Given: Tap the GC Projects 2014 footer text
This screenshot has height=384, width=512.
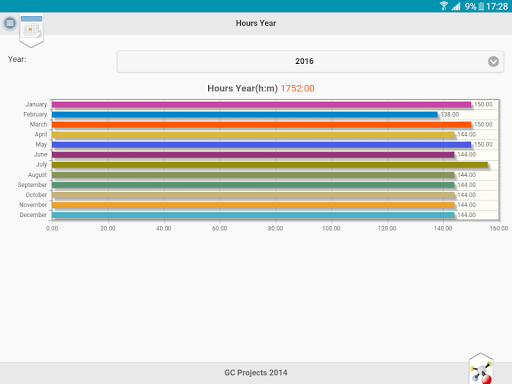Looking at the screenshot, I should tap(256, 373).
